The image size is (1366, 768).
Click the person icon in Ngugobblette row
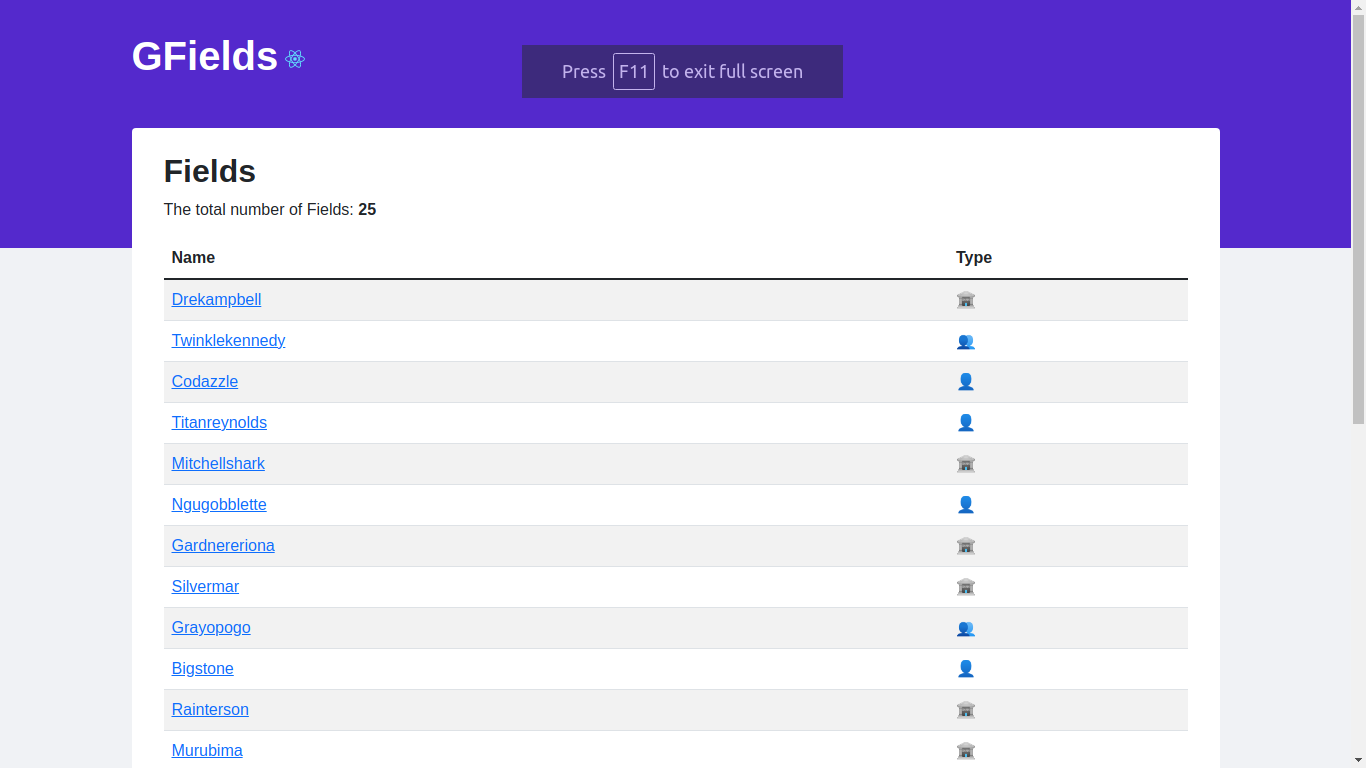(965, 505)
